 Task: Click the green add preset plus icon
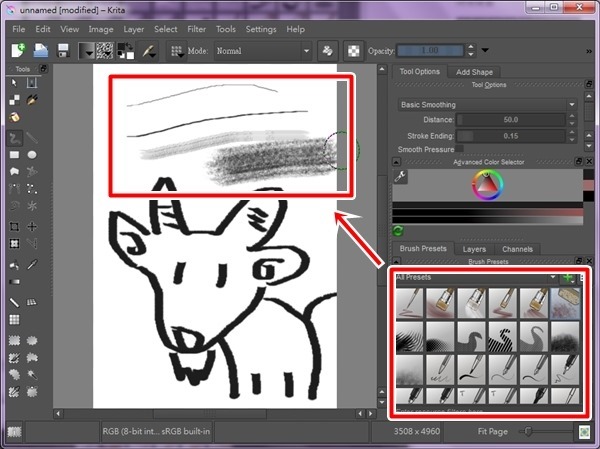coord(568,276)
